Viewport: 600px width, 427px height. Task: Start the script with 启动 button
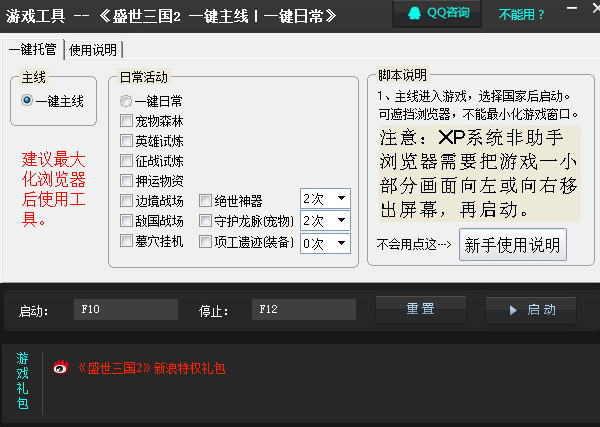531,310
